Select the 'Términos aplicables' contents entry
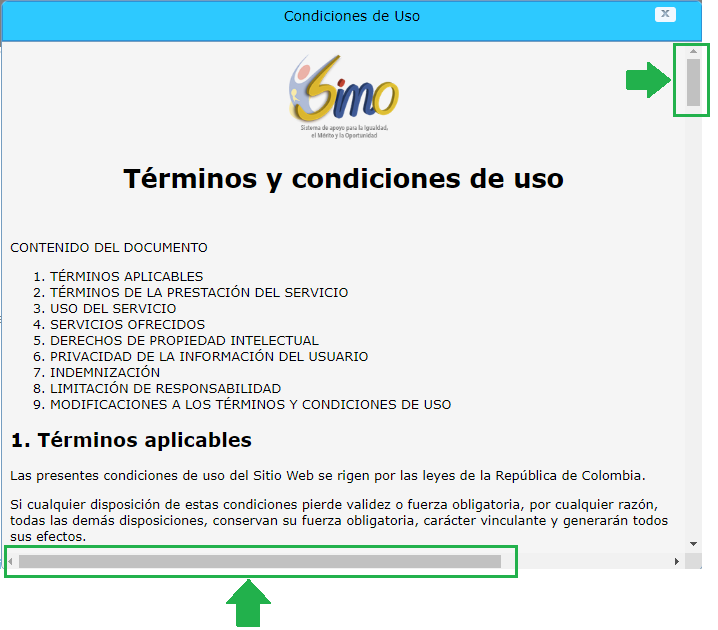Image resolution: width=718 pixels, height=630 pixels. [126, 277]
